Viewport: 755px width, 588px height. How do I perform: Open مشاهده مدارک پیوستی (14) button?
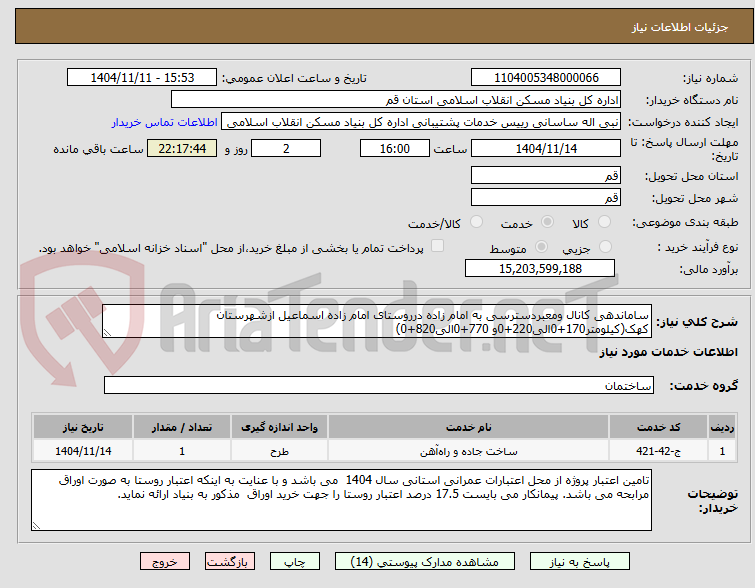point(425,562)
